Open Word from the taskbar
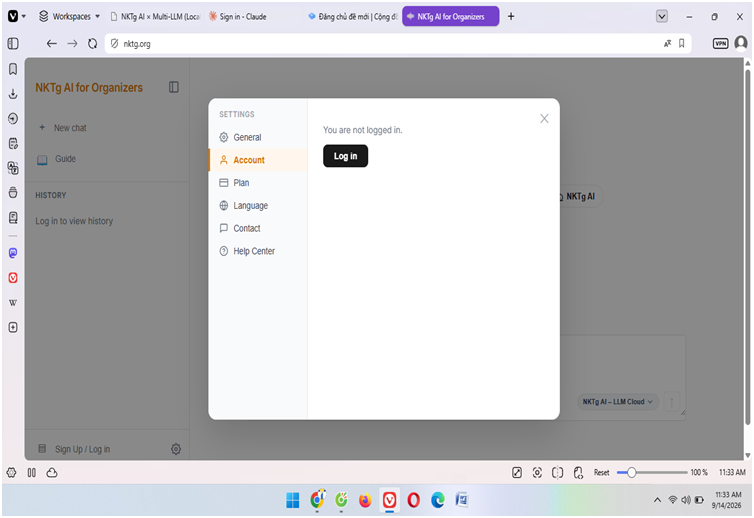Image resolution: width=754 pixels, height=518 pixels. click(x=462, y=500)
